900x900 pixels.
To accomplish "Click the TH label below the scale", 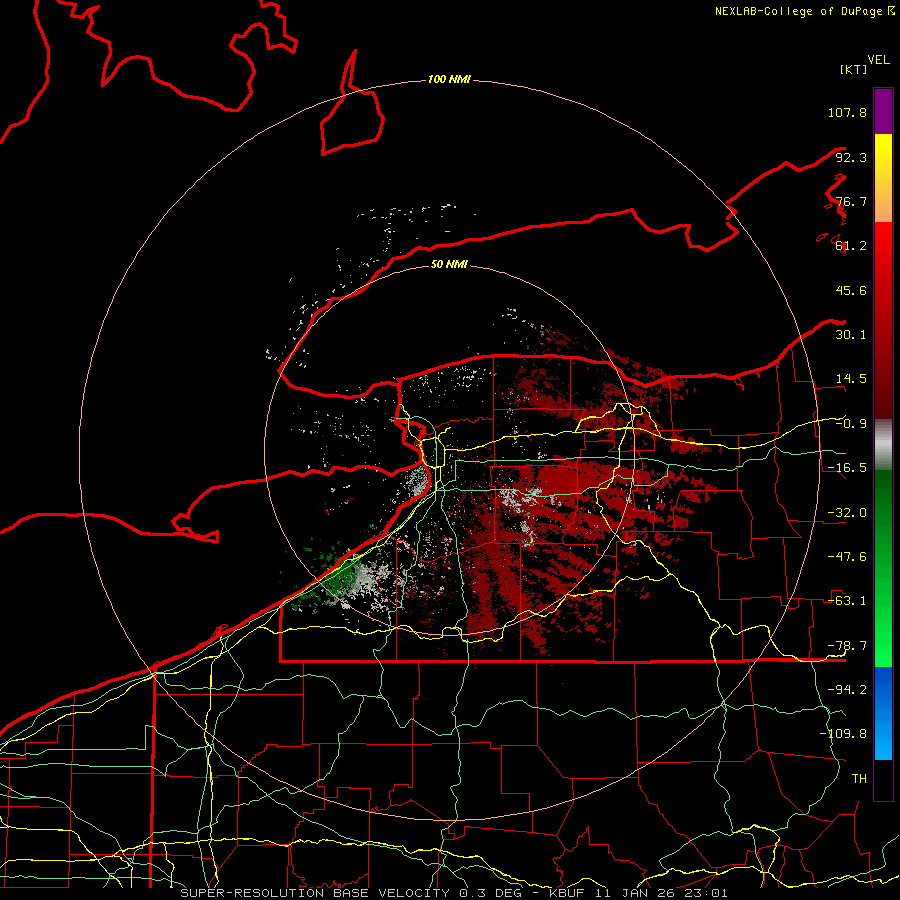I will coord(859,777).
